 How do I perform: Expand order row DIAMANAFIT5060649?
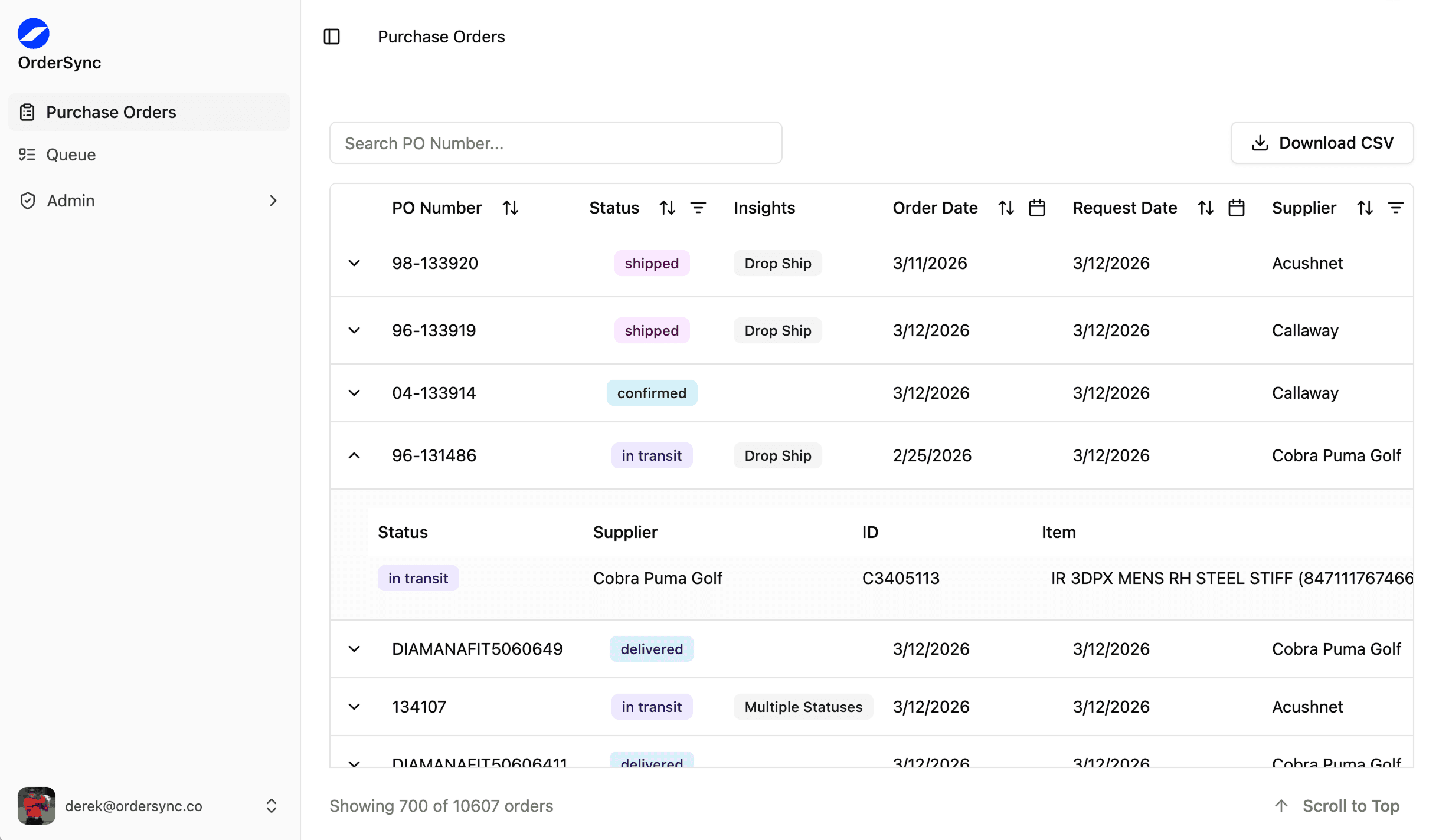(354, 649)
